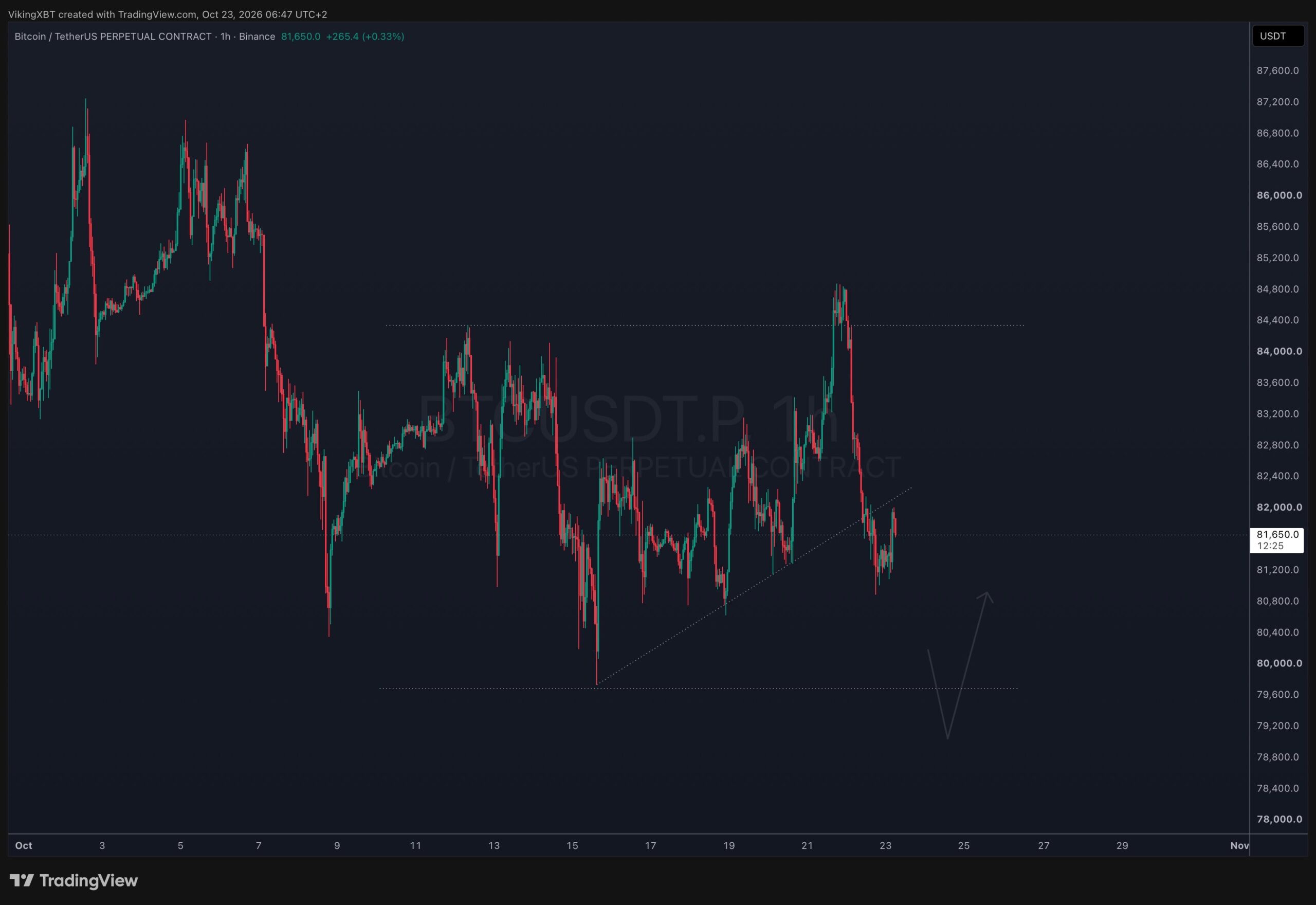Screen dimensions: 1316x905
Task: Click the Nov label on time axis
Action: (1239, 845)
